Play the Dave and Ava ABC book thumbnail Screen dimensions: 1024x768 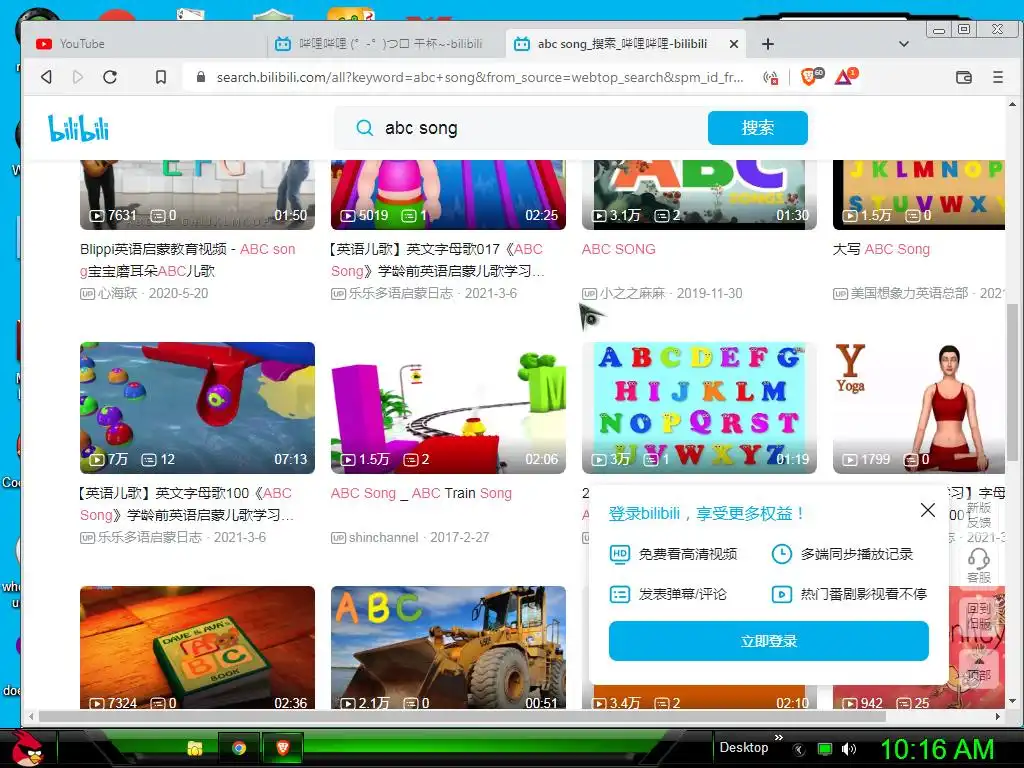[197, 647]
